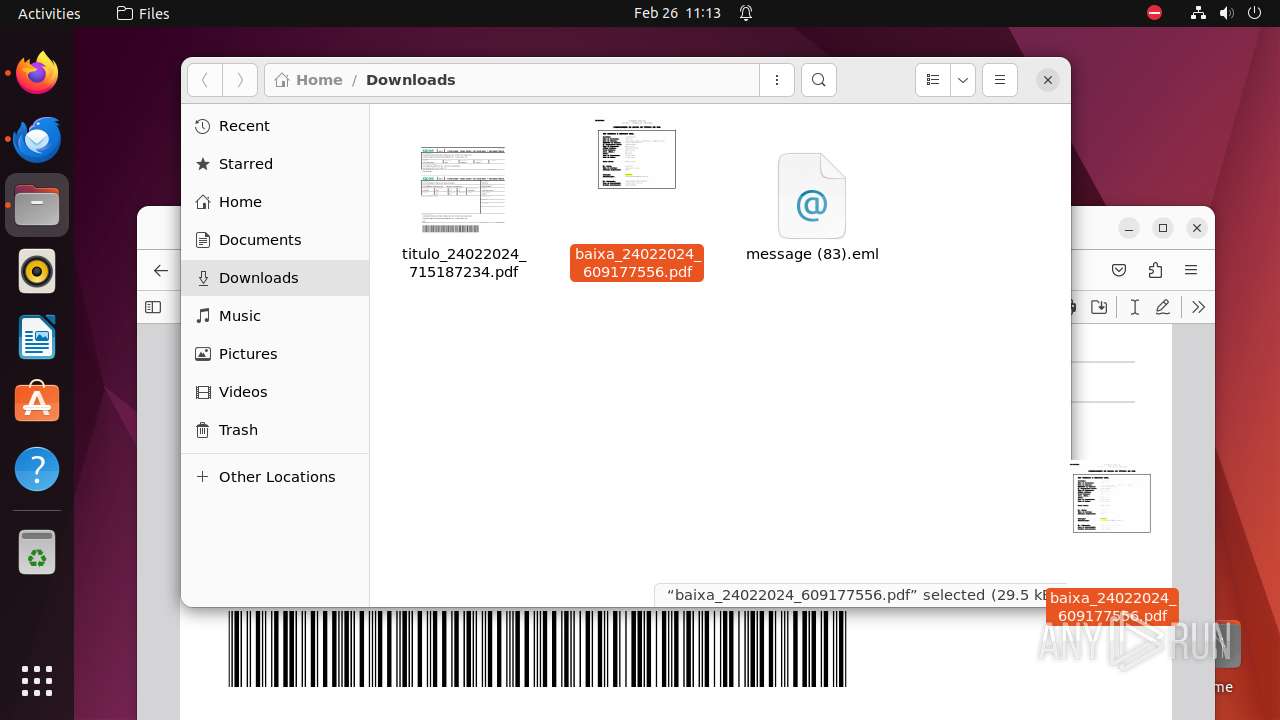This screenshot has height=720, width=1280.
Task: Launch Firefox from the dock
Action: (37, 73)
